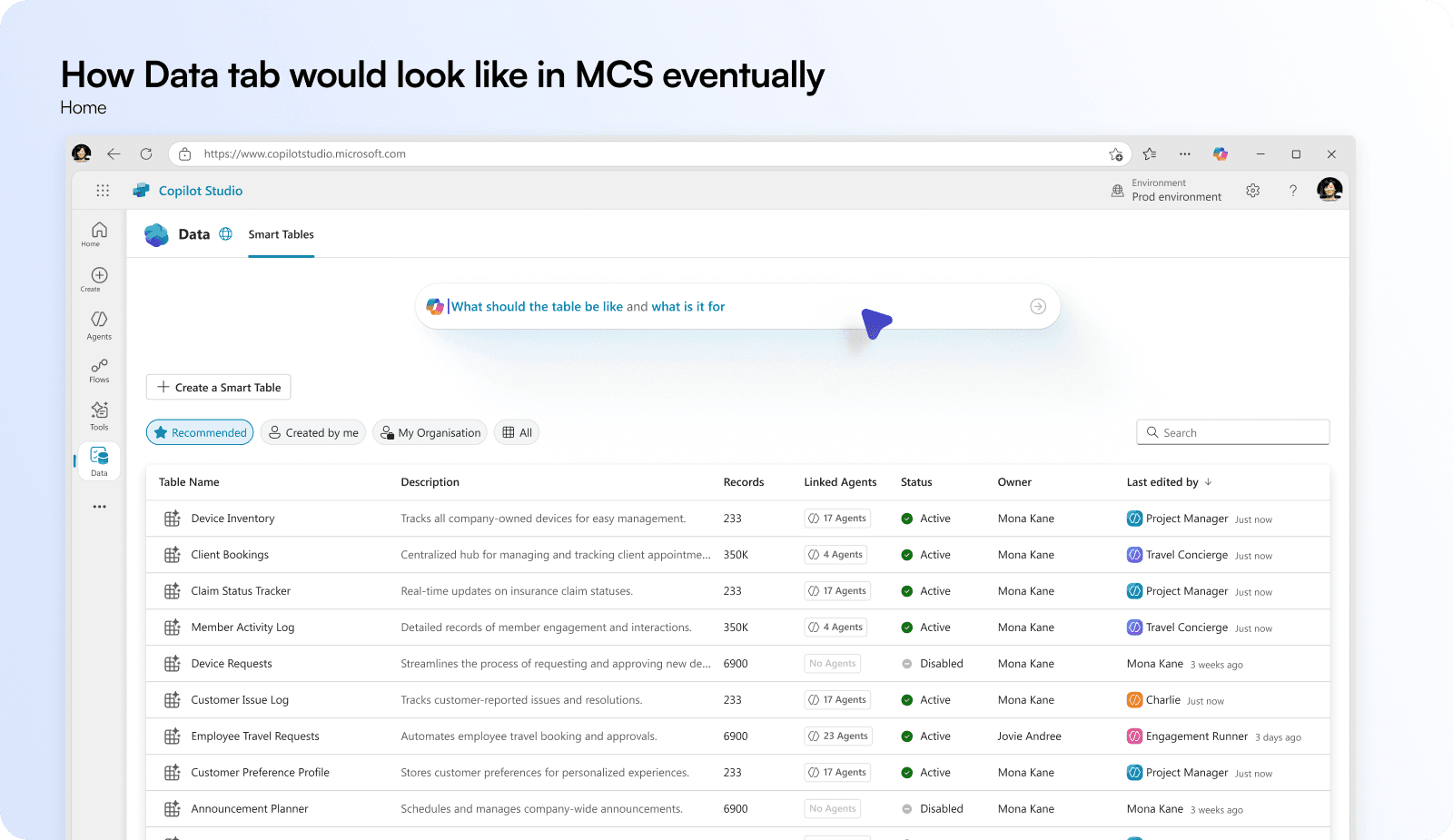This screenshot has height=840, width=1453.
Task: Click the prompt input field
Action: click(x=736, y=307)
